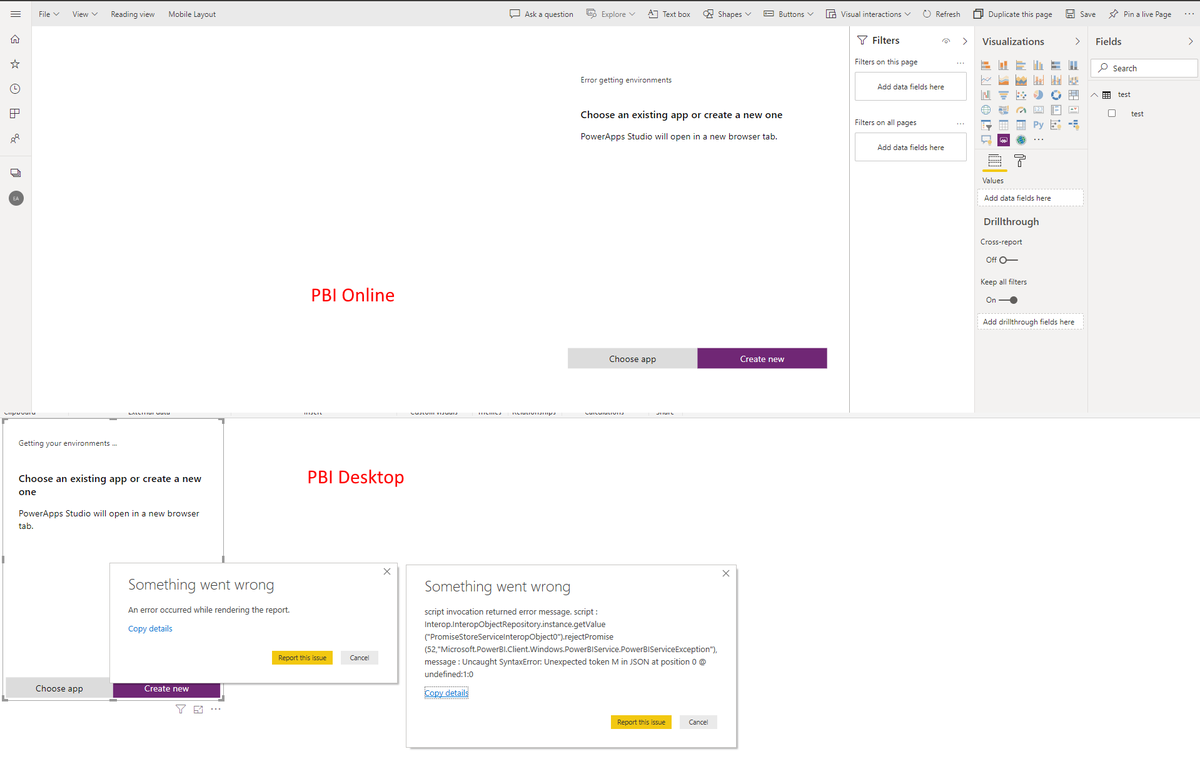The image size is (1200, 779).
Task: Click Create new in PBI Desktop visual
Action: tap(166, 688)
